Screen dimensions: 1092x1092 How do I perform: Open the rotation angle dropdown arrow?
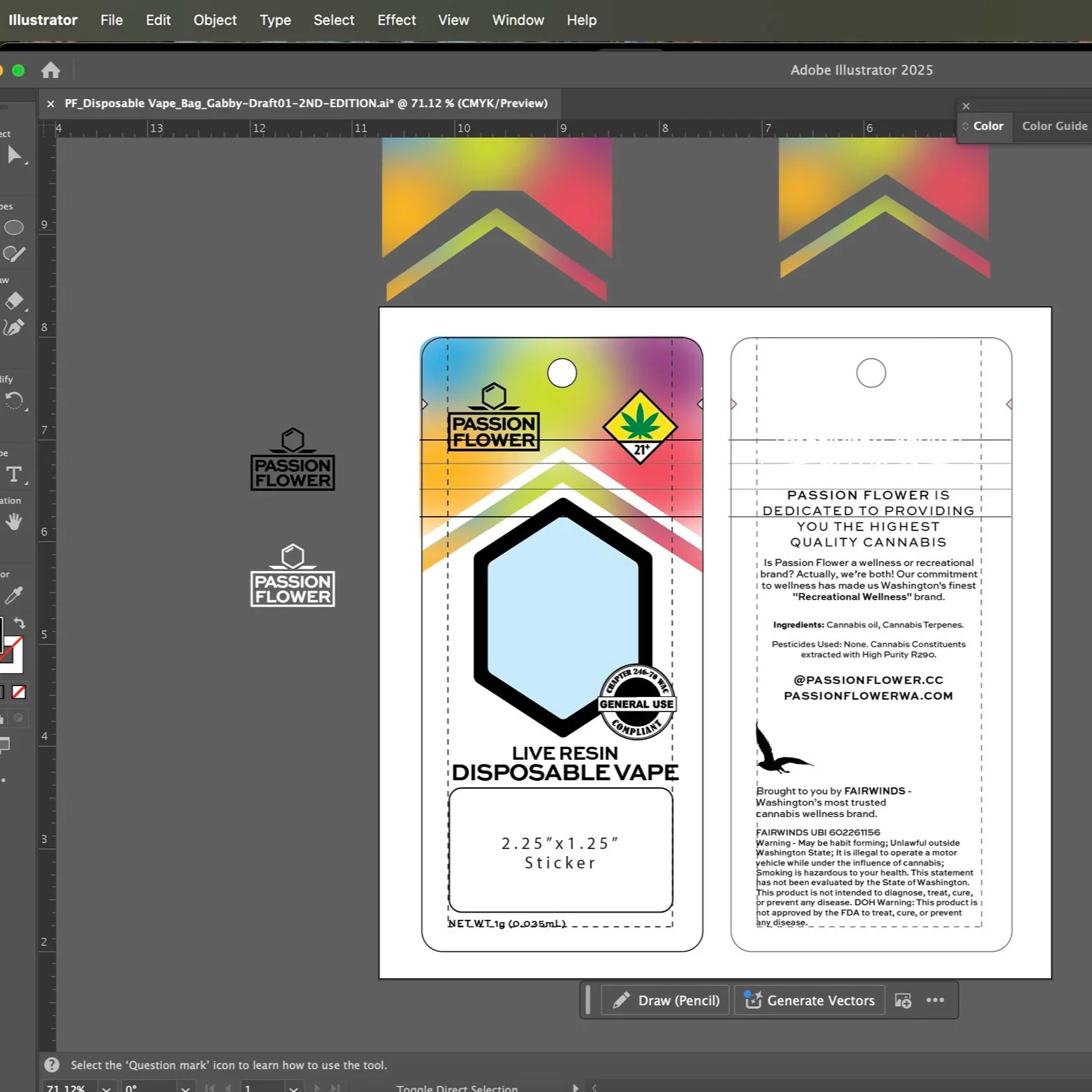[185, 1088]
